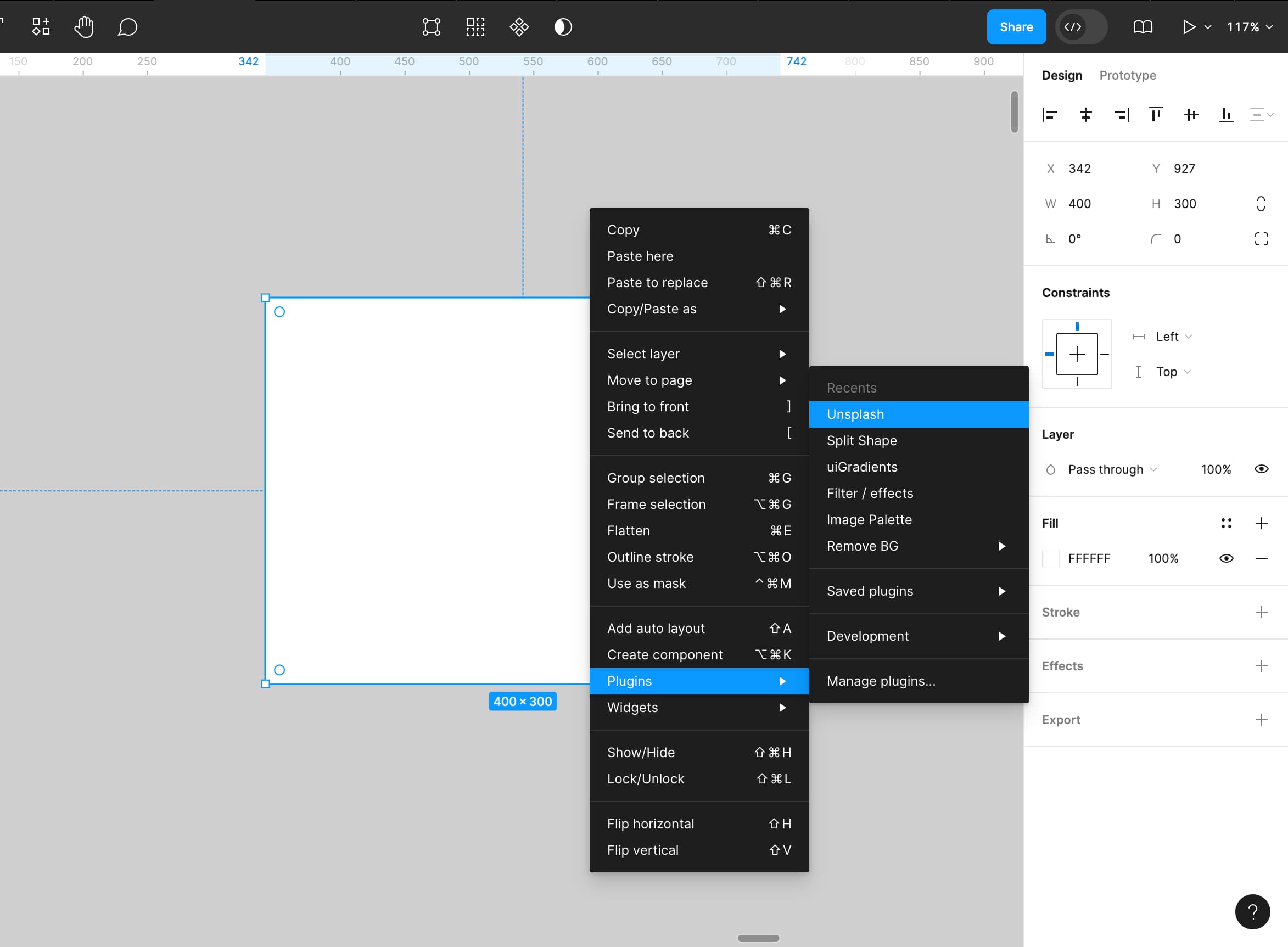Screen dimensions: 1288x947
Task: Add an effect with plus icon
Action: [x=1261, y=666]
